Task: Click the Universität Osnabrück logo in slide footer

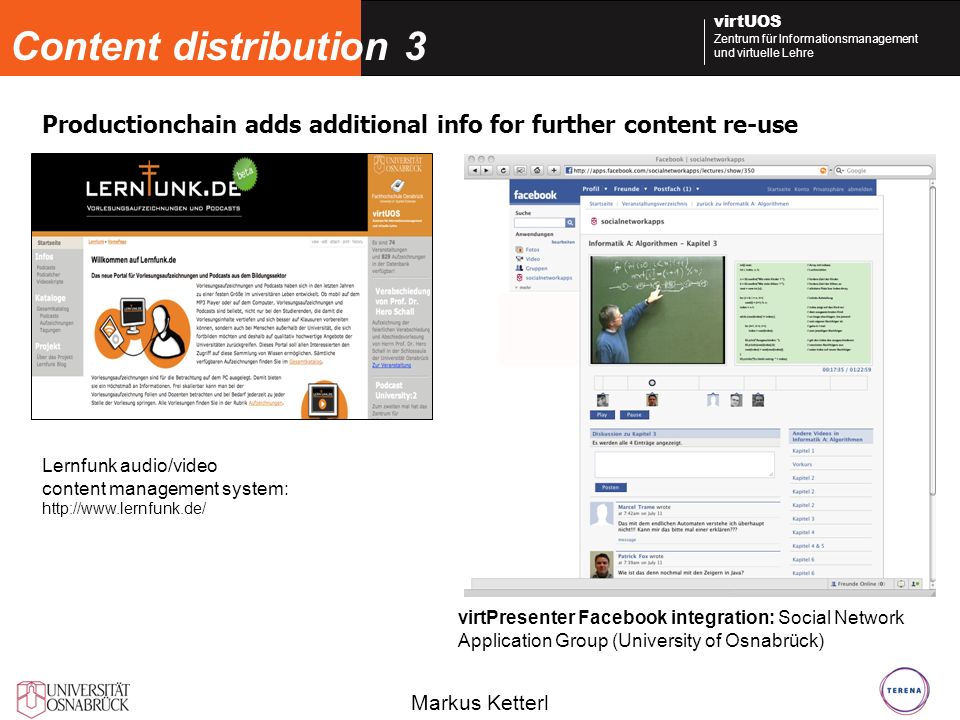Action: click(73, 699)
